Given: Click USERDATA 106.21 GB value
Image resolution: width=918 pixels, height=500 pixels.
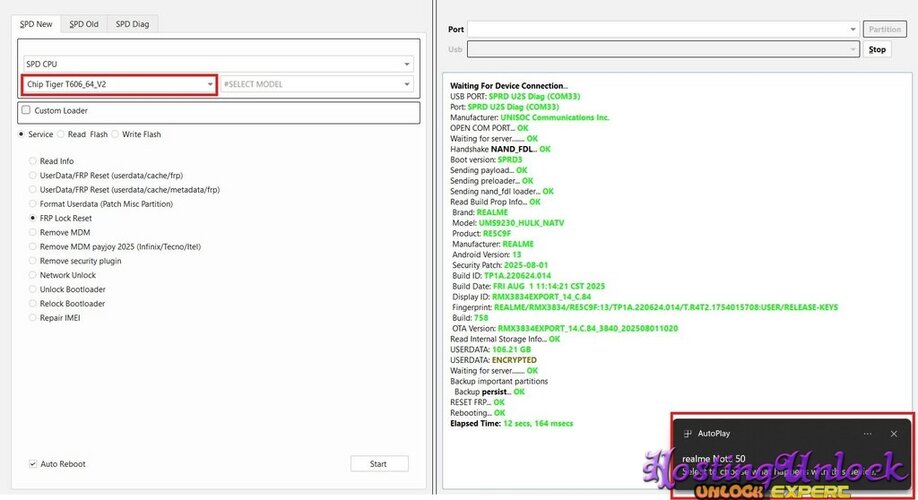Looking at the screenshot, I should tap(511, 350).
